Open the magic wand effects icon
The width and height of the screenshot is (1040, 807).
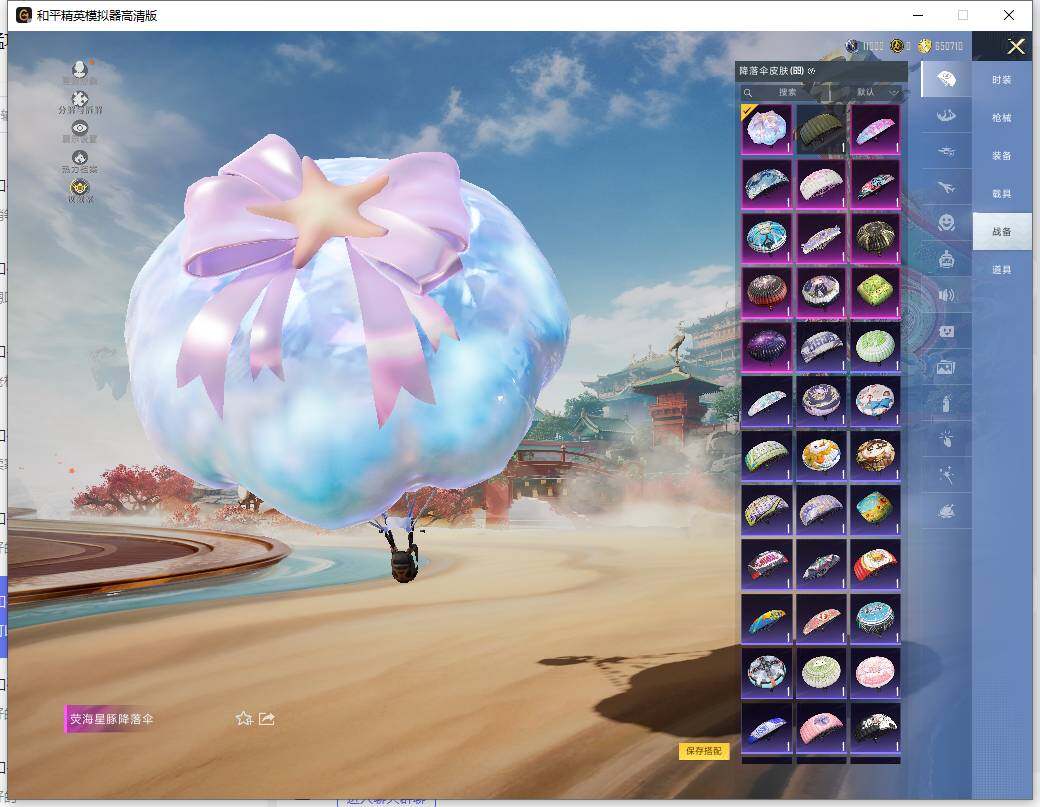(946, 474)
